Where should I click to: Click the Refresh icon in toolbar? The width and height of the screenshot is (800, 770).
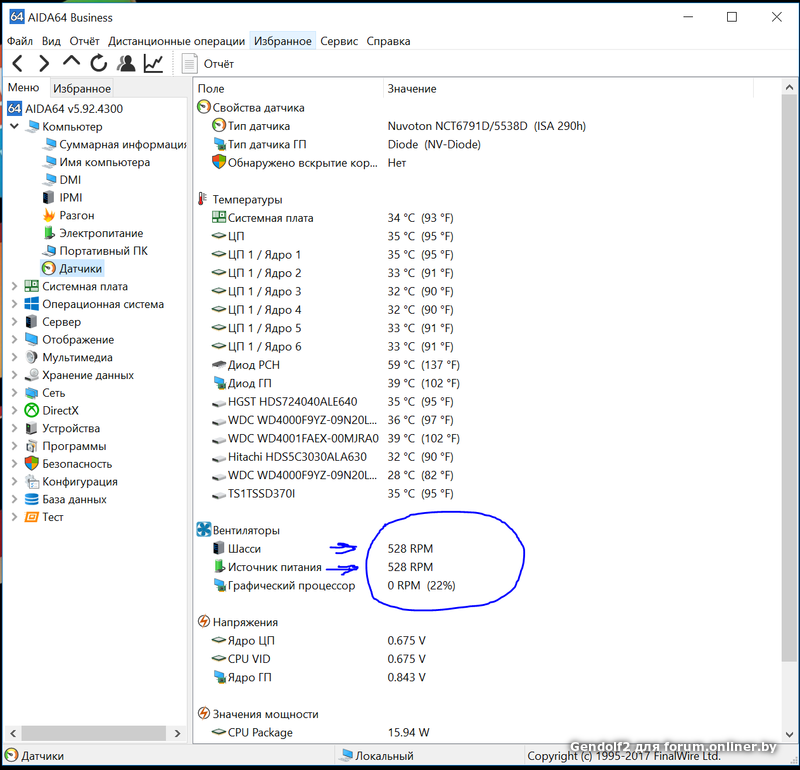98,64
